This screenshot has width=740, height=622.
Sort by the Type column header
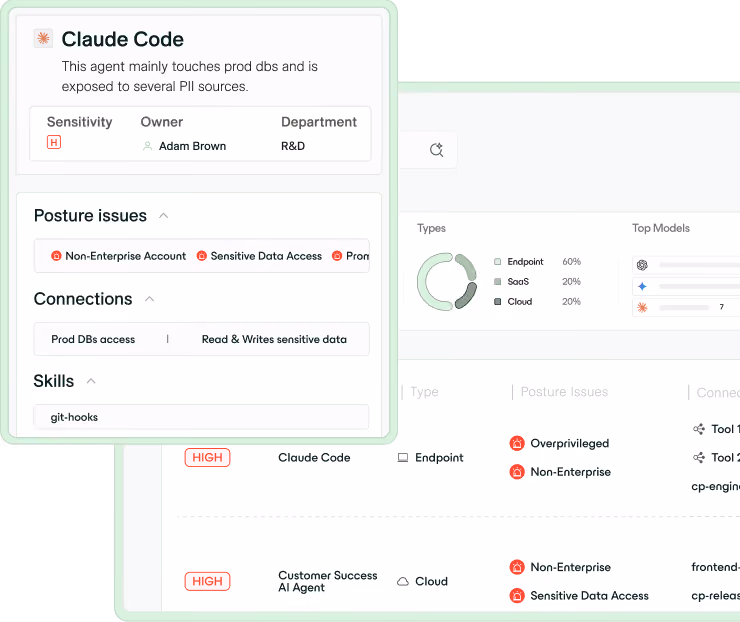[424, 392]
